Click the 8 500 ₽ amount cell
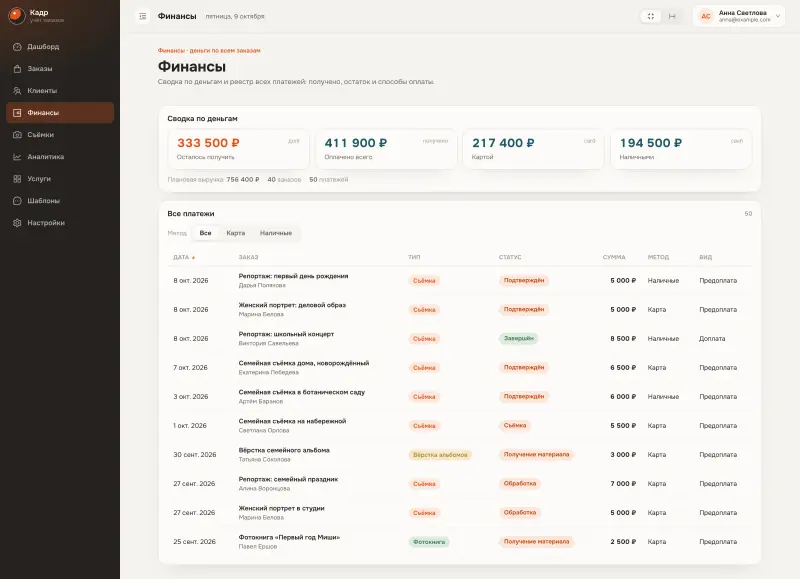The width and height of the screenshot is (800, 579). (623, 339)
